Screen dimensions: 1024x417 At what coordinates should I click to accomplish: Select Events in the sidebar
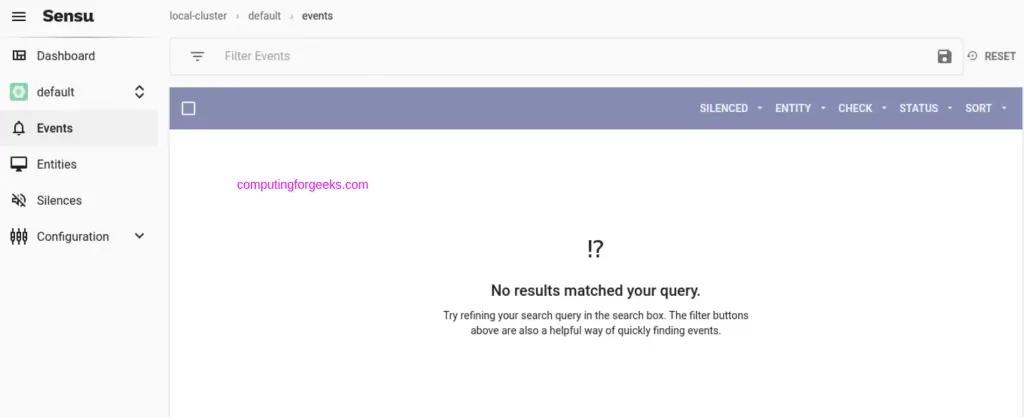point(79,128)
